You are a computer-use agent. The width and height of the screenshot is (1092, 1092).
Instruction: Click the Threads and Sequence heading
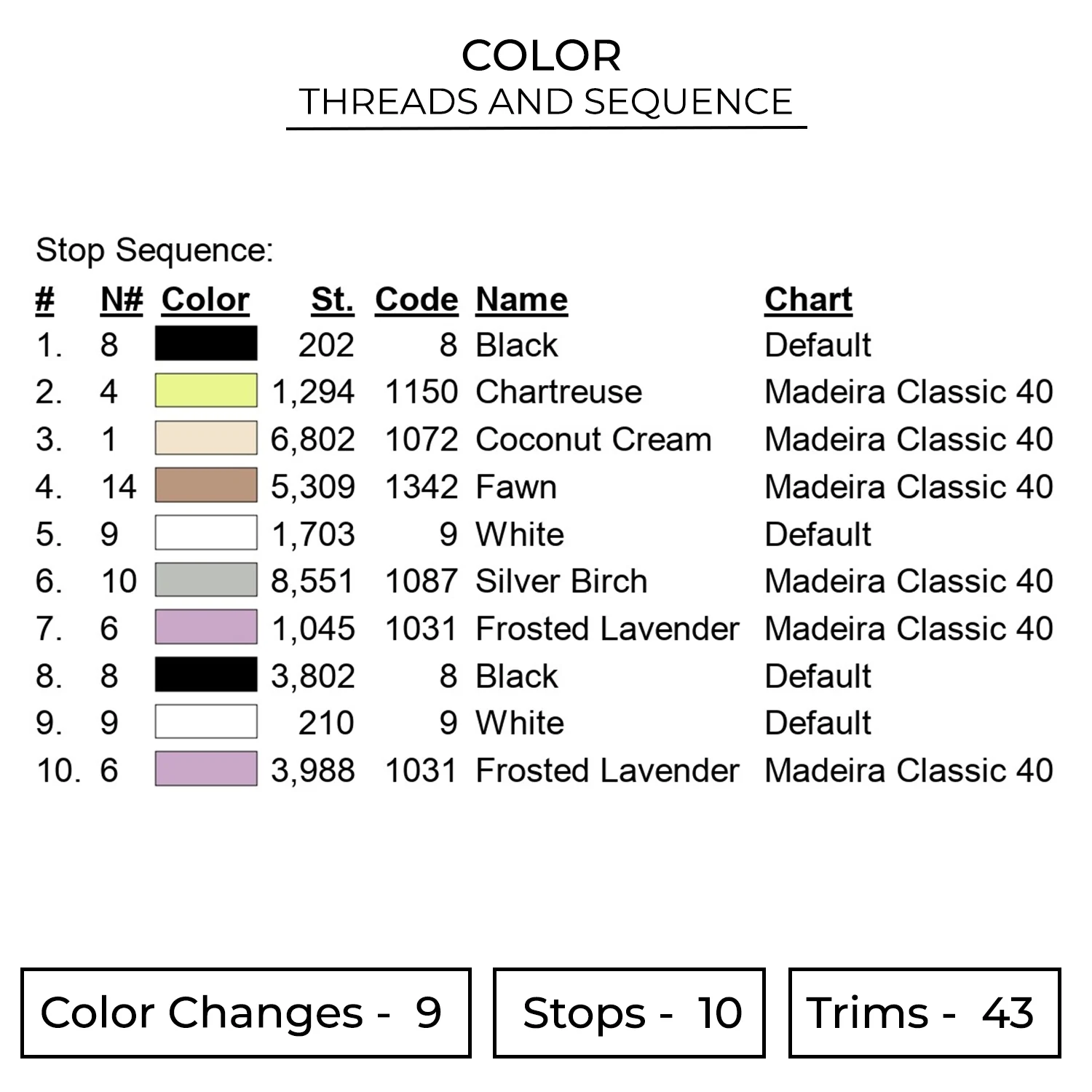point(546,102)
